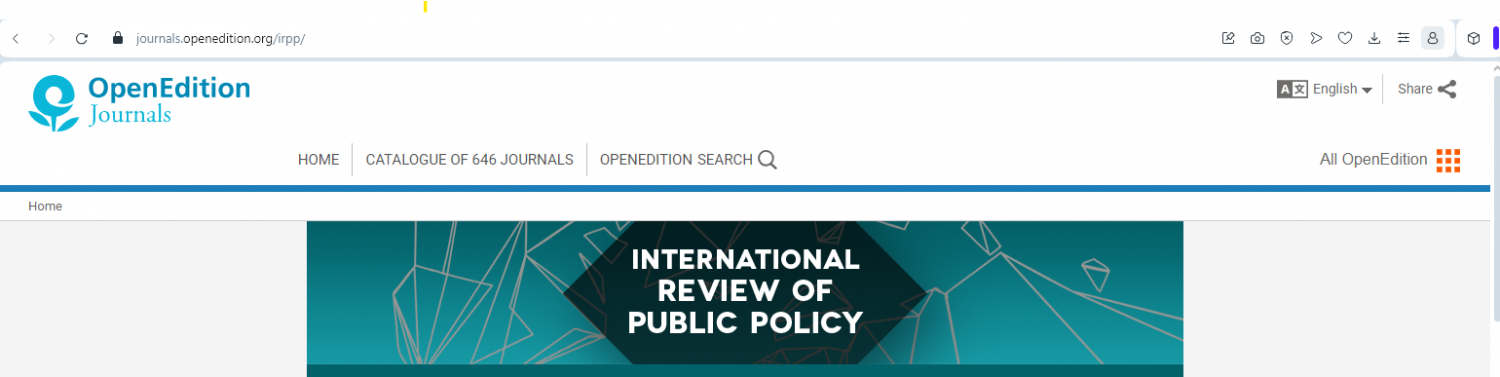The image size is (1500, 377).
Task: Open the user profile icon
Action: coord(1433,38)
